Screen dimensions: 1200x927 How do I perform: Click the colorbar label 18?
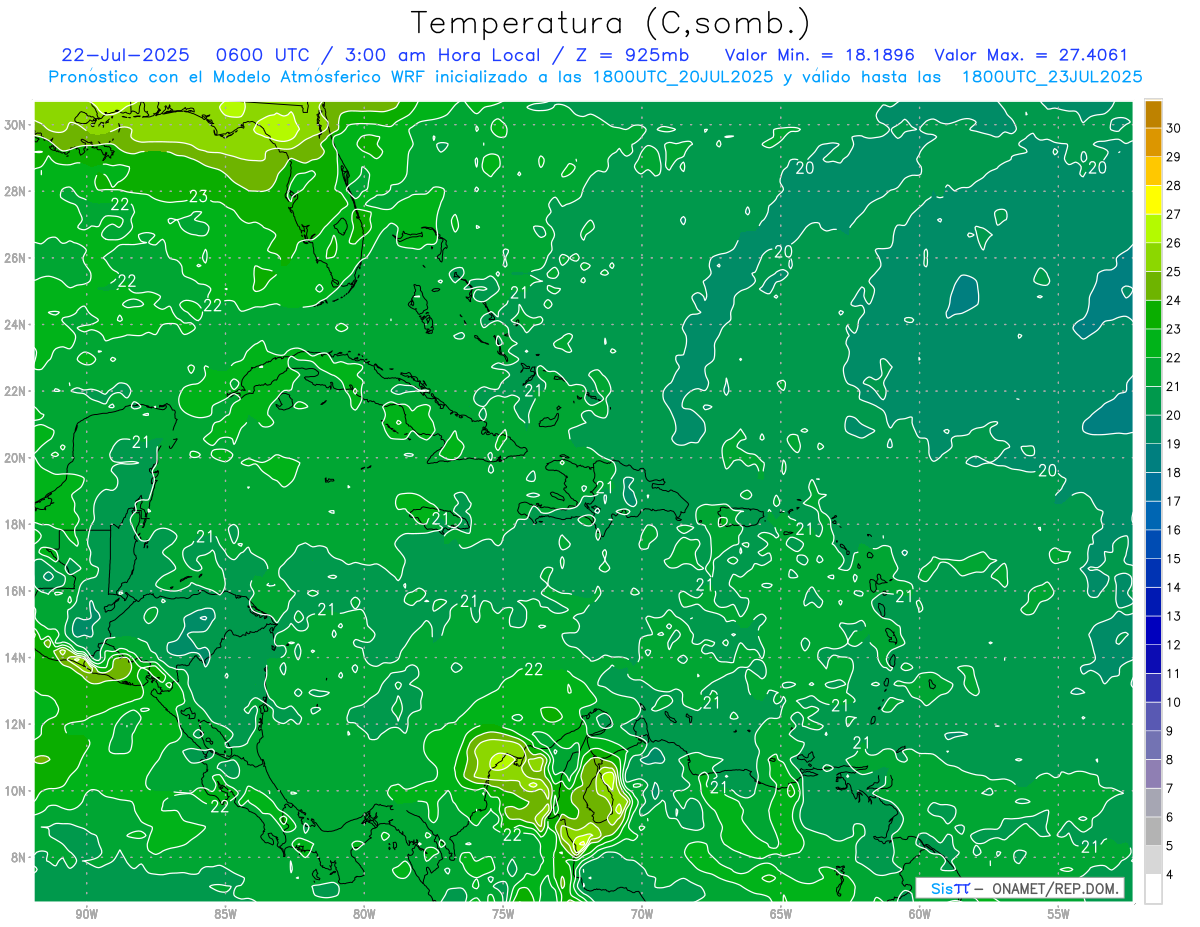point(1173,472)
